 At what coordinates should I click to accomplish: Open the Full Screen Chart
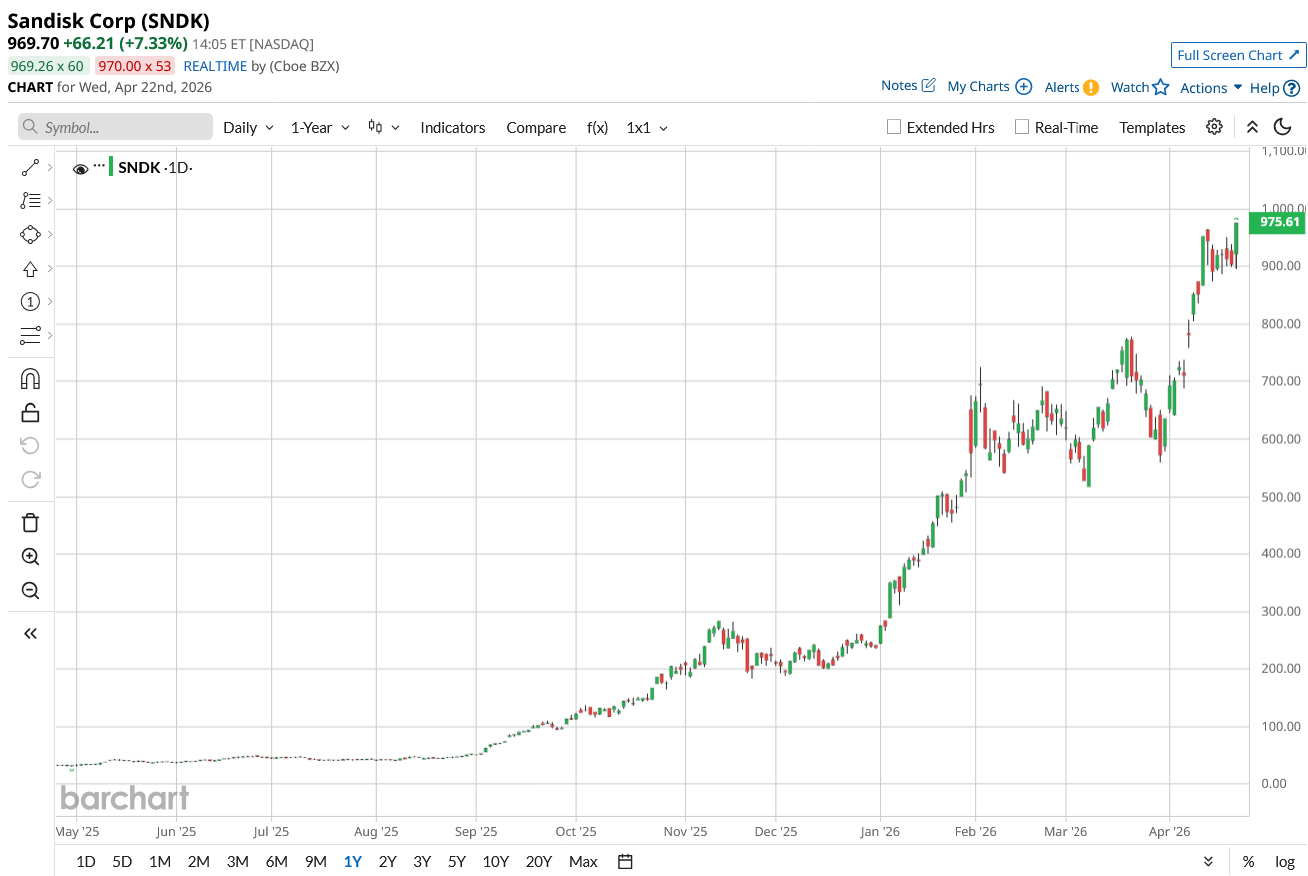pos(1238,55)
